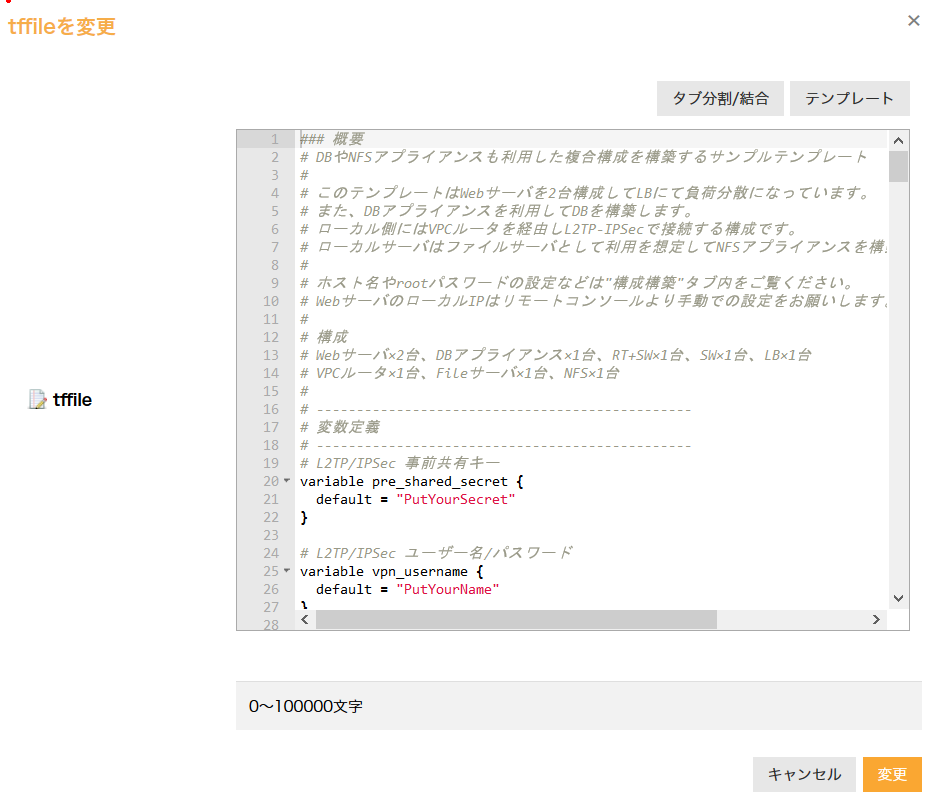
Task: Click the "PutYourName" string value
Action: (447, 589)
